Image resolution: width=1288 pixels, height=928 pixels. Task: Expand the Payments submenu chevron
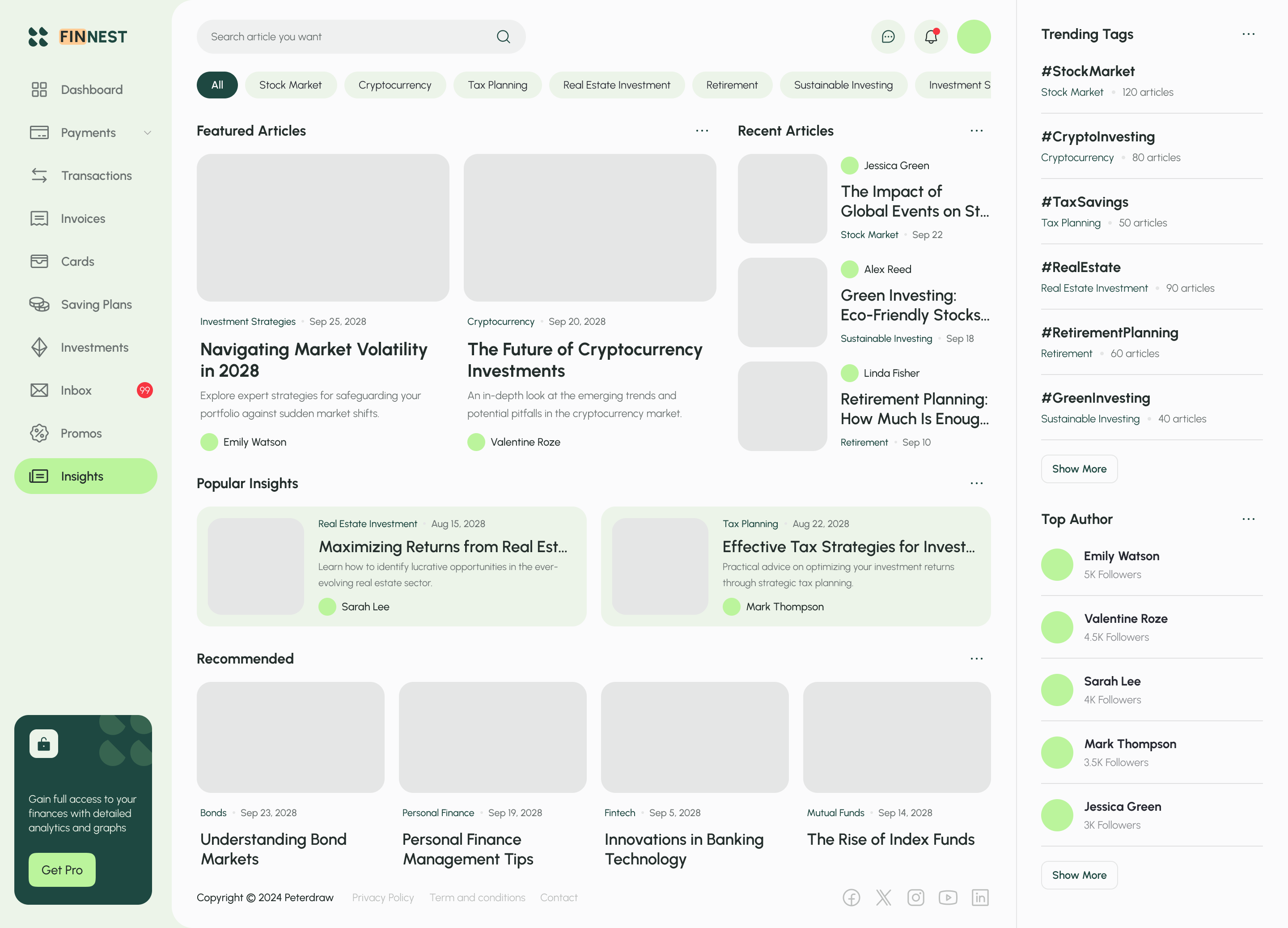pos(148,132)
